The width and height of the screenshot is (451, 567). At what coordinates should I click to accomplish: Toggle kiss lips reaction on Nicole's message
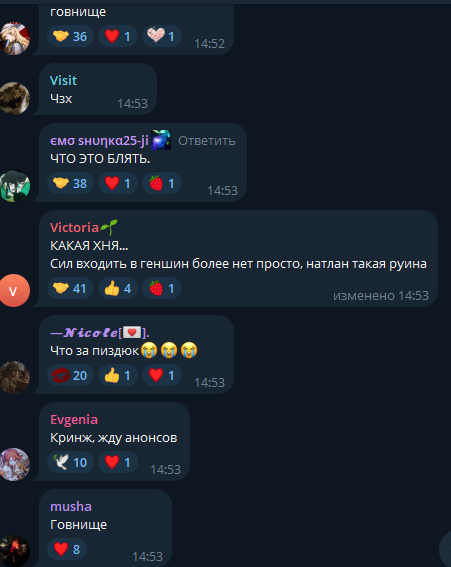[x=71, y=375]
